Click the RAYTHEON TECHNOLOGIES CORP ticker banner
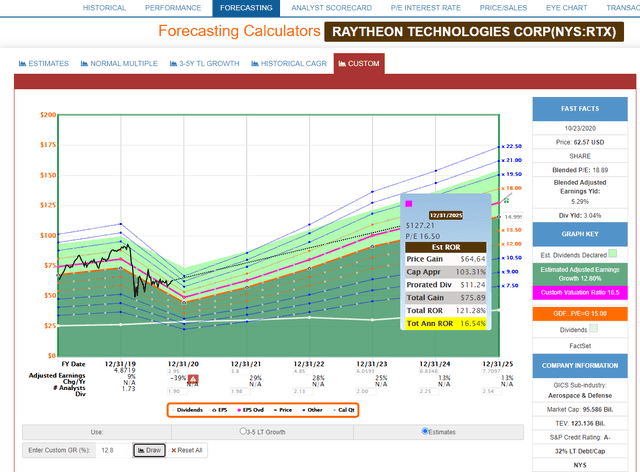Viewport: 640px width, 472px height. tap(474, 32)
